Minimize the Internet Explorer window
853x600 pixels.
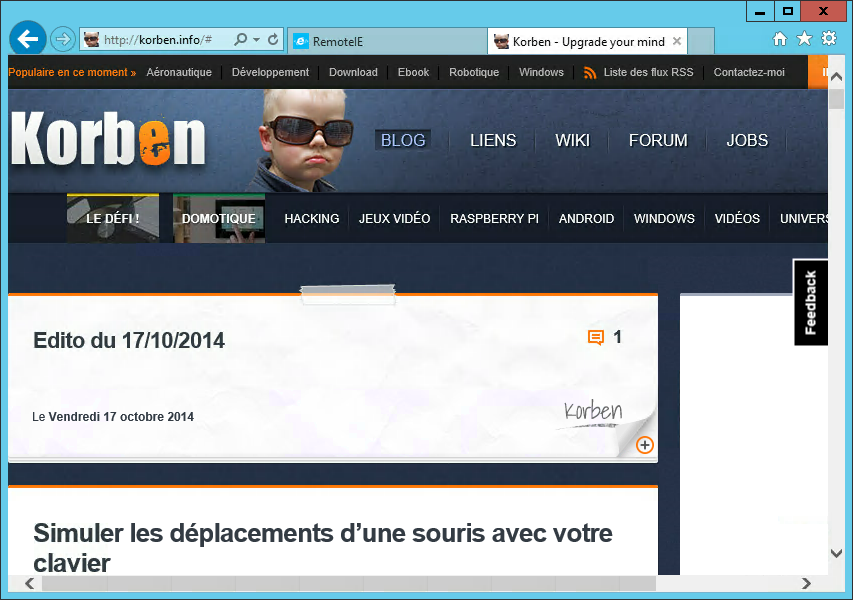coord(760,11)
